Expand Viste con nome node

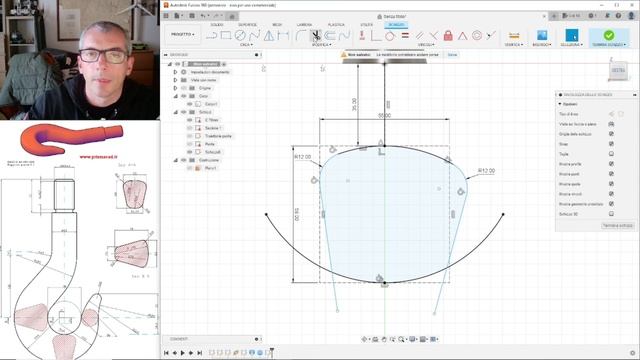tap(176, 80)
